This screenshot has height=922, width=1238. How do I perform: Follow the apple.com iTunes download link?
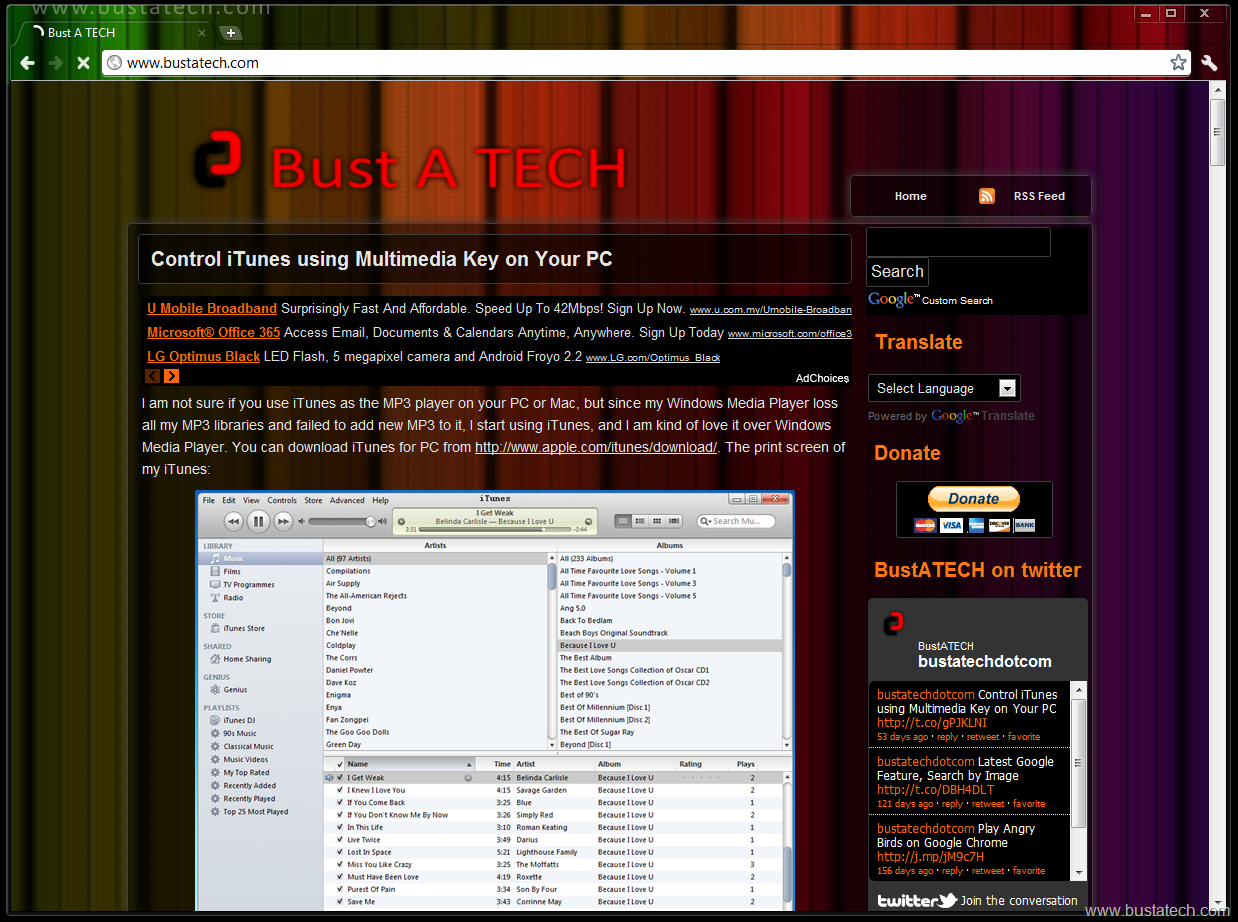point(596,447)
